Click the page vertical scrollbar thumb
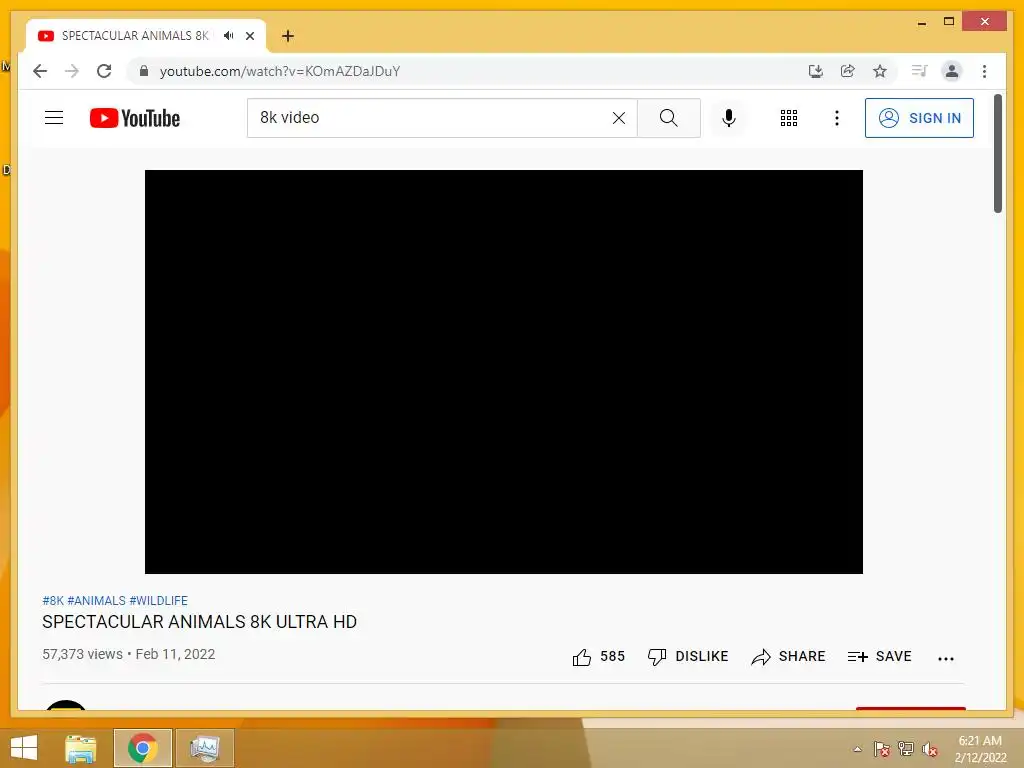Image resolution: width=1024 pixels, height=768 pixels. [x=997, y=153]
